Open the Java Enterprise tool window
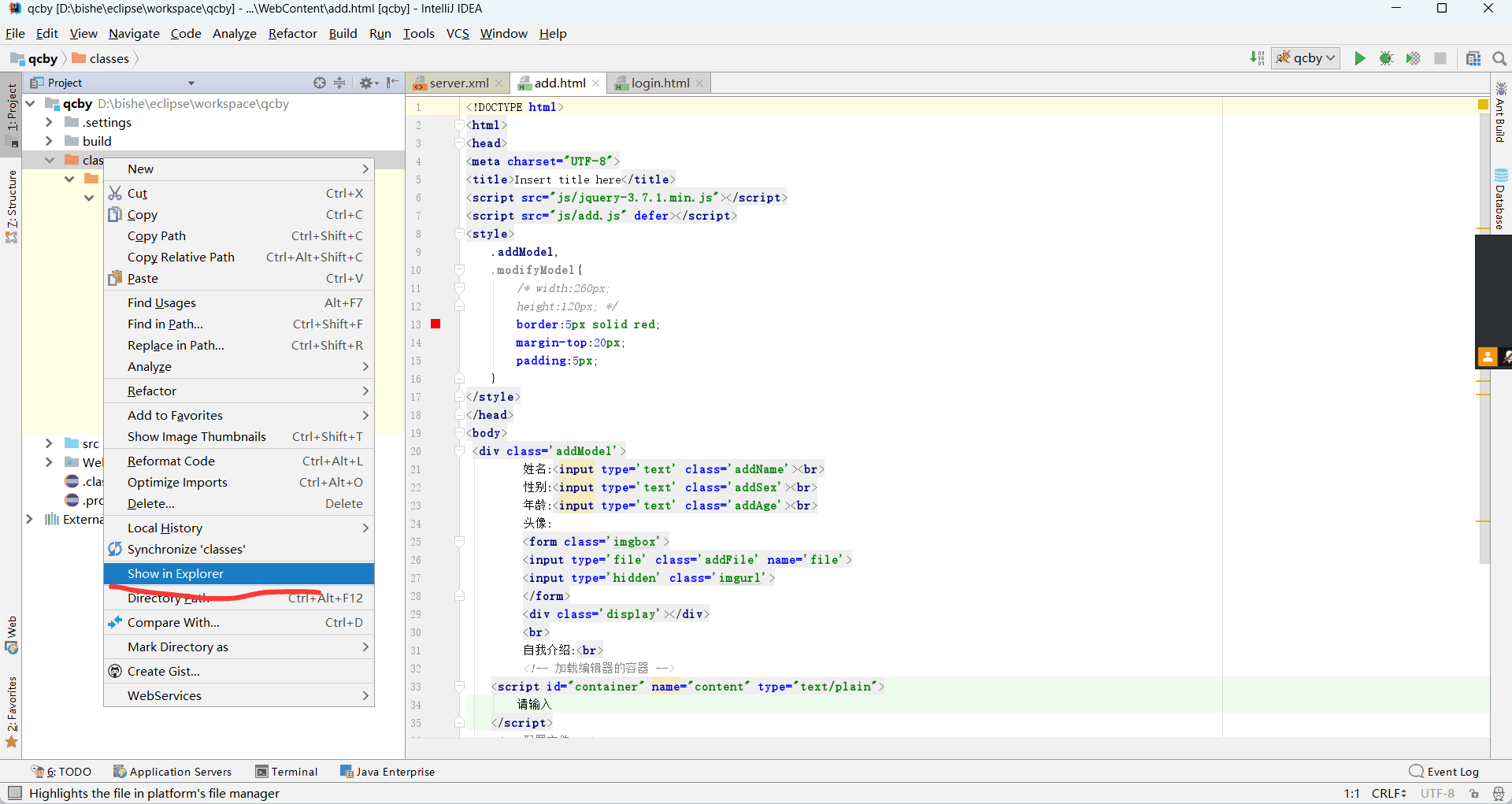Image resolution: width=1512 pixels, height=804 pixels. [387, 772]
